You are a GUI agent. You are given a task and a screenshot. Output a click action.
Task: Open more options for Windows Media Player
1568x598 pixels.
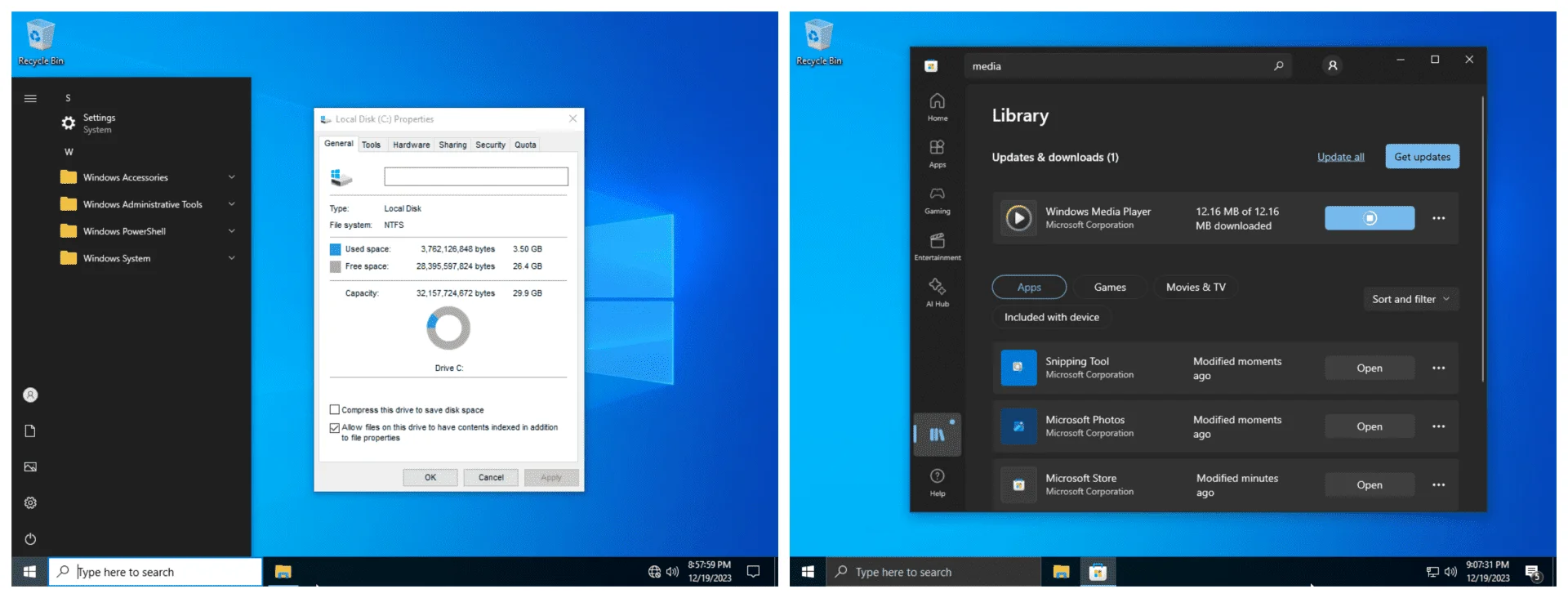(1439, 218)
